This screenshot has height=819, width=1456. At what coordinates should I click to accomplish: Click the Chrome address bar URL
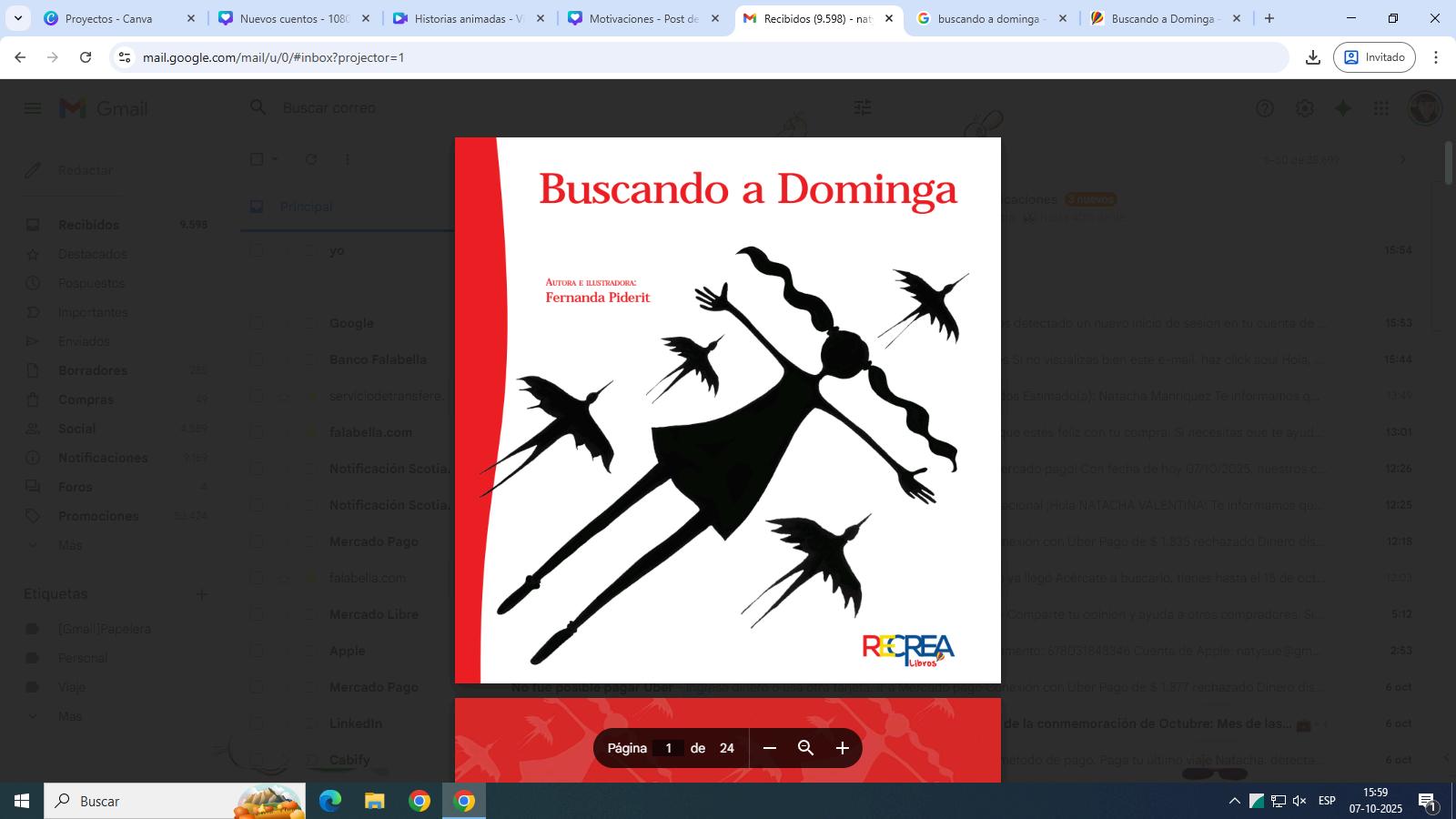(274, 57)
